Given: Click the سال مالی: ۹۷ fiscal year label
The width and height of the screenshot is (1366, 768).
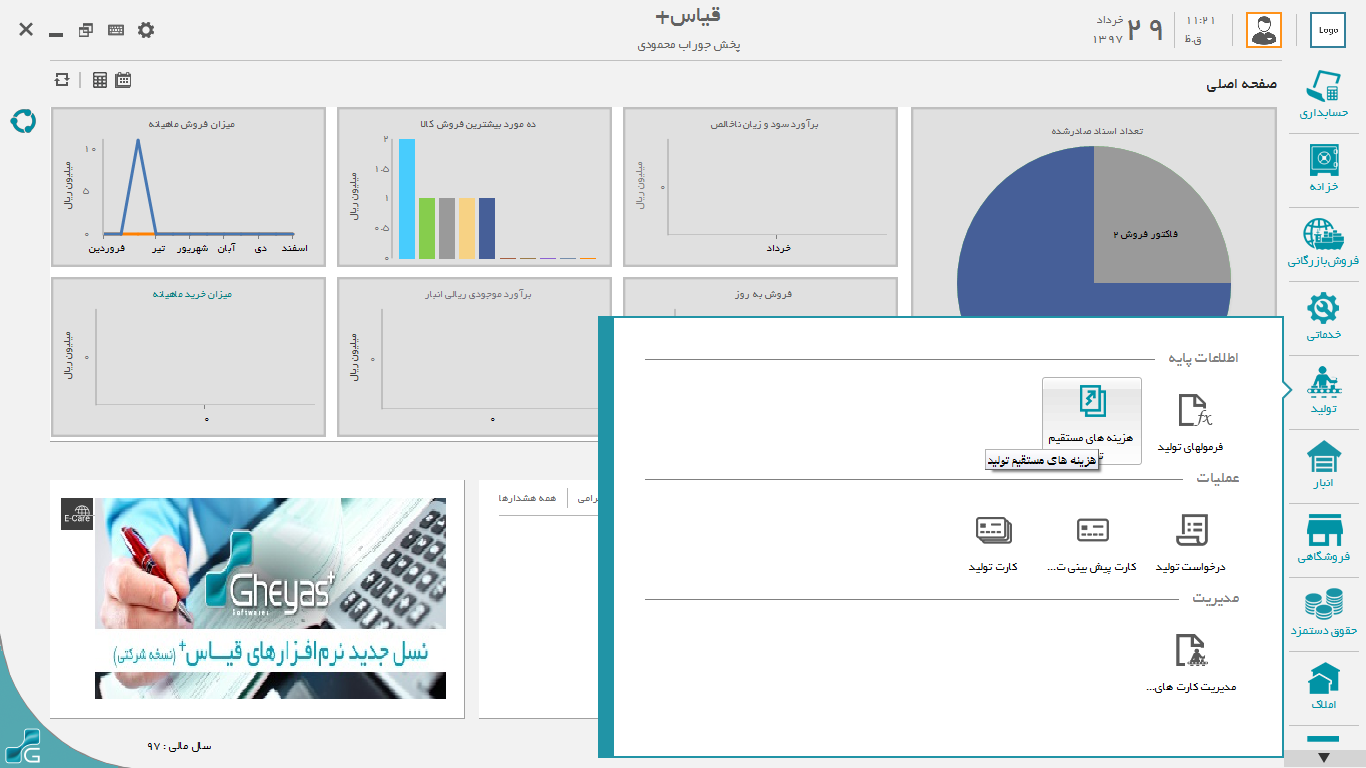Looking at the screenshot, I should coord(179,746).
